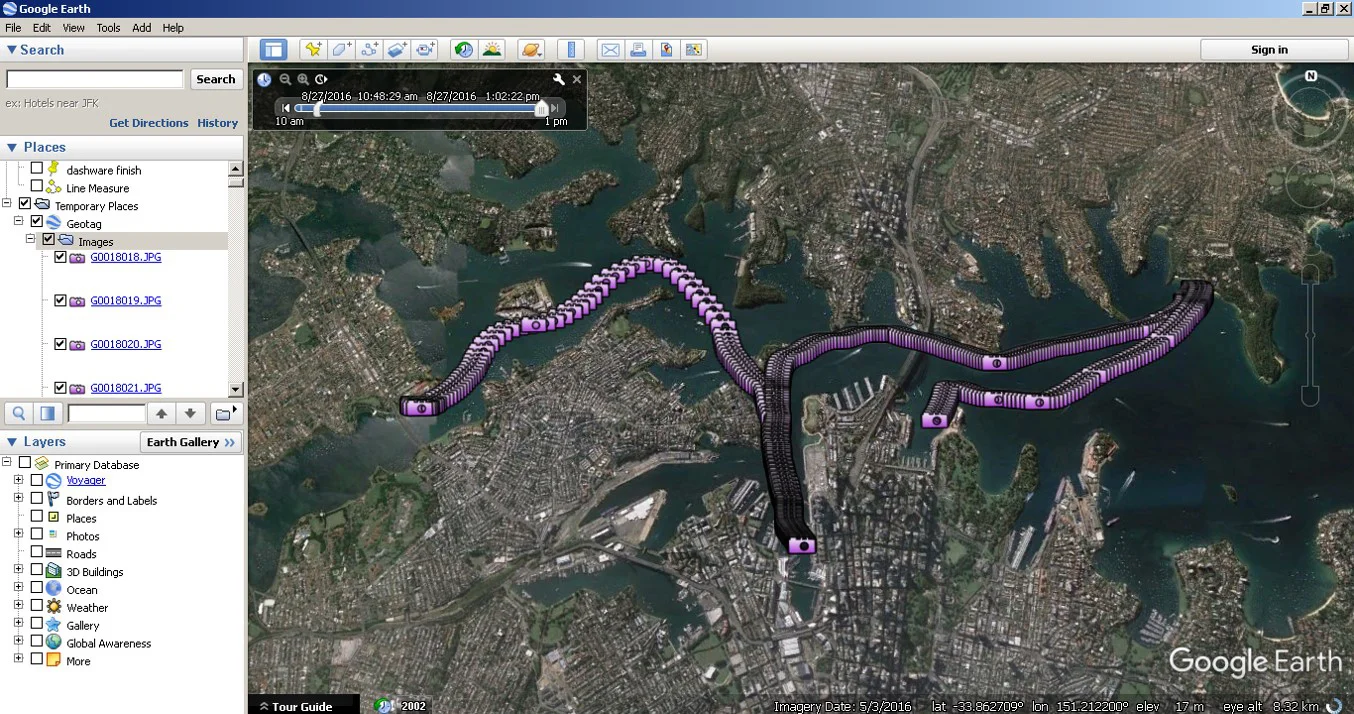
Task: Open the Add menu
Action: 142,28
